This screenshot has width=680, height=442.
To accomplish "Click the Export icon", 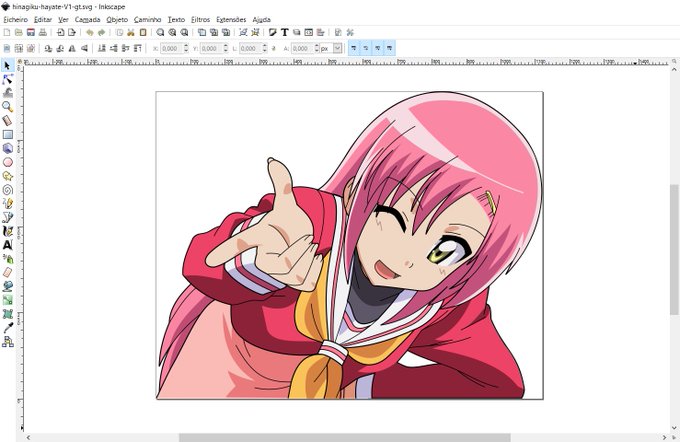I will point(72,33).
